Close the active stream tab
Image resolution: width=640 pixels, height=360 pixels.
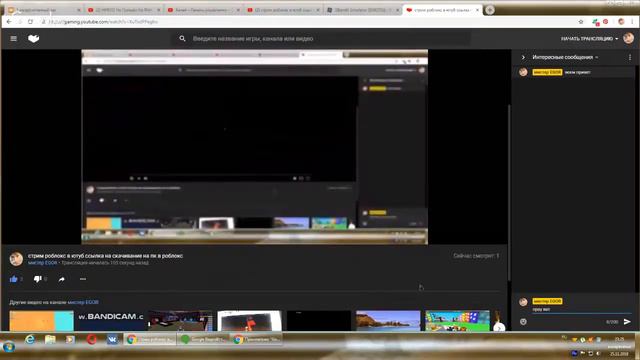click(477, 10)
